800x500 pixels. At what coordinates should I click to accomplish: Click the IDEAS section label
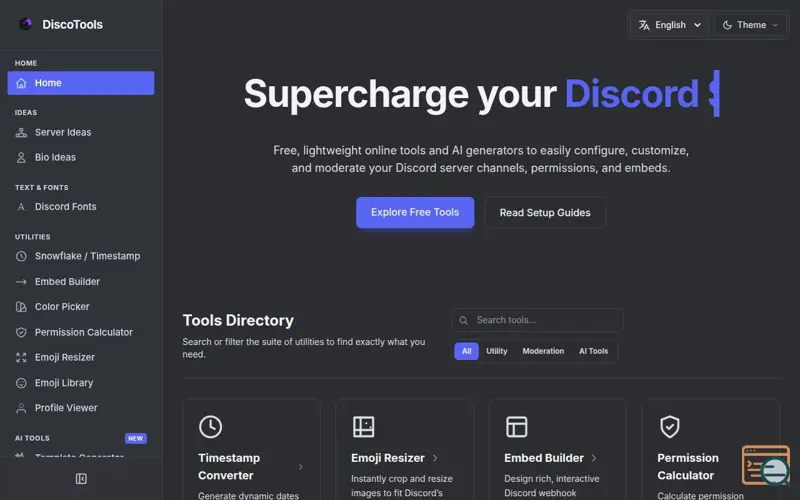point(26,113)
